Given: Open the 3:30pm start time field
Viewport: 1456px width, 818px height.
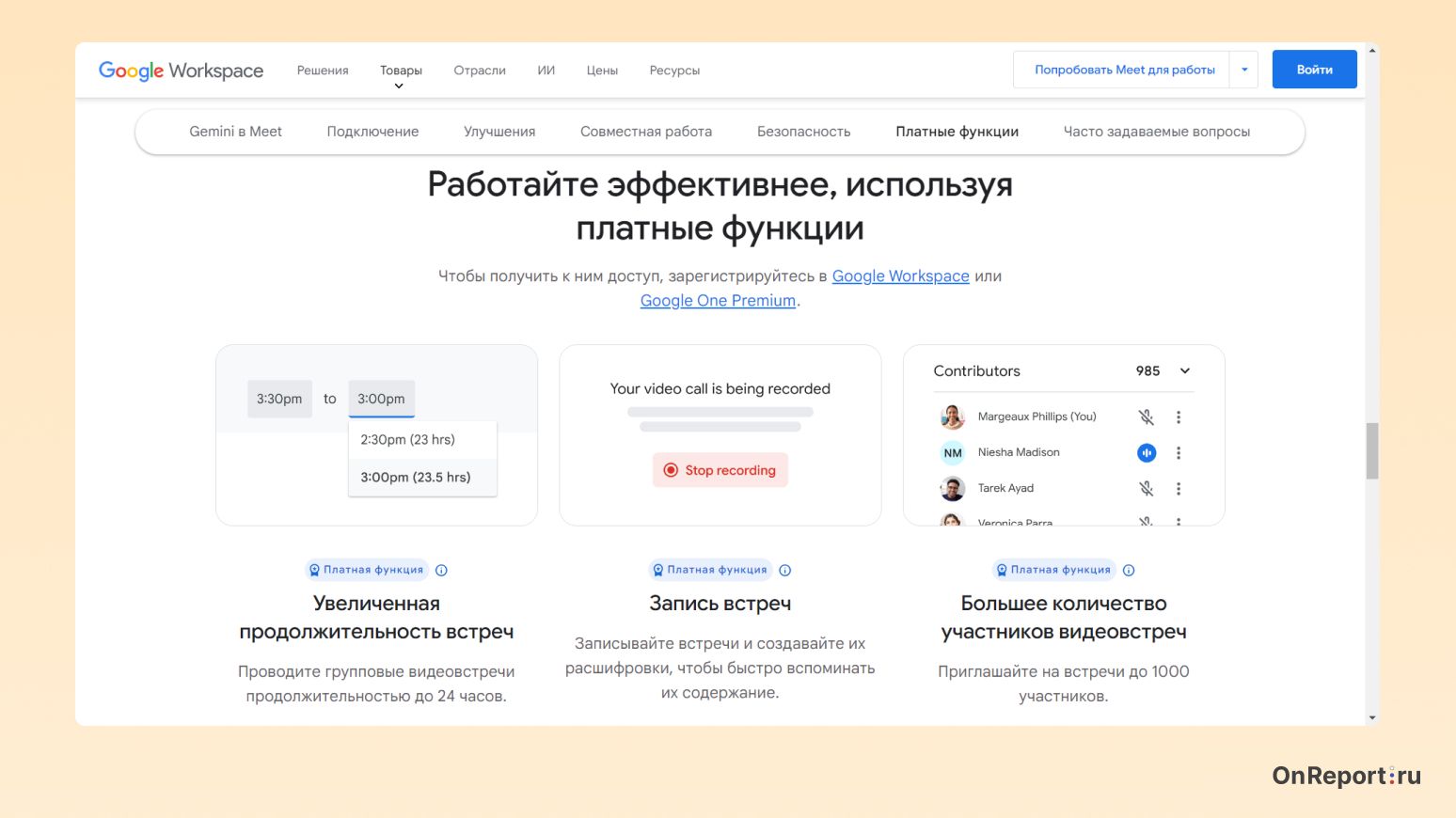Looking at the screenshot, I should pyautogui.click(x=279, y=399).
